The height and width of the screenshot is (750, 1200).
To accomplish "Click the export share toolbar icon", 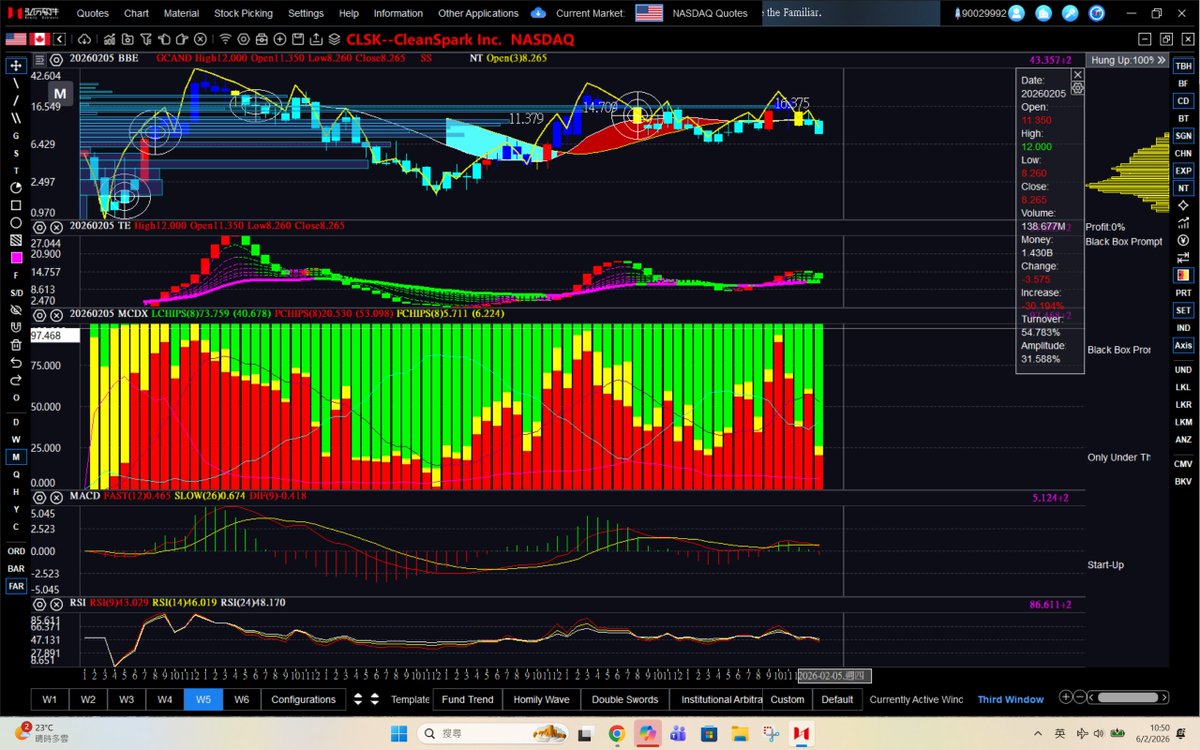I will click(316, 39).
